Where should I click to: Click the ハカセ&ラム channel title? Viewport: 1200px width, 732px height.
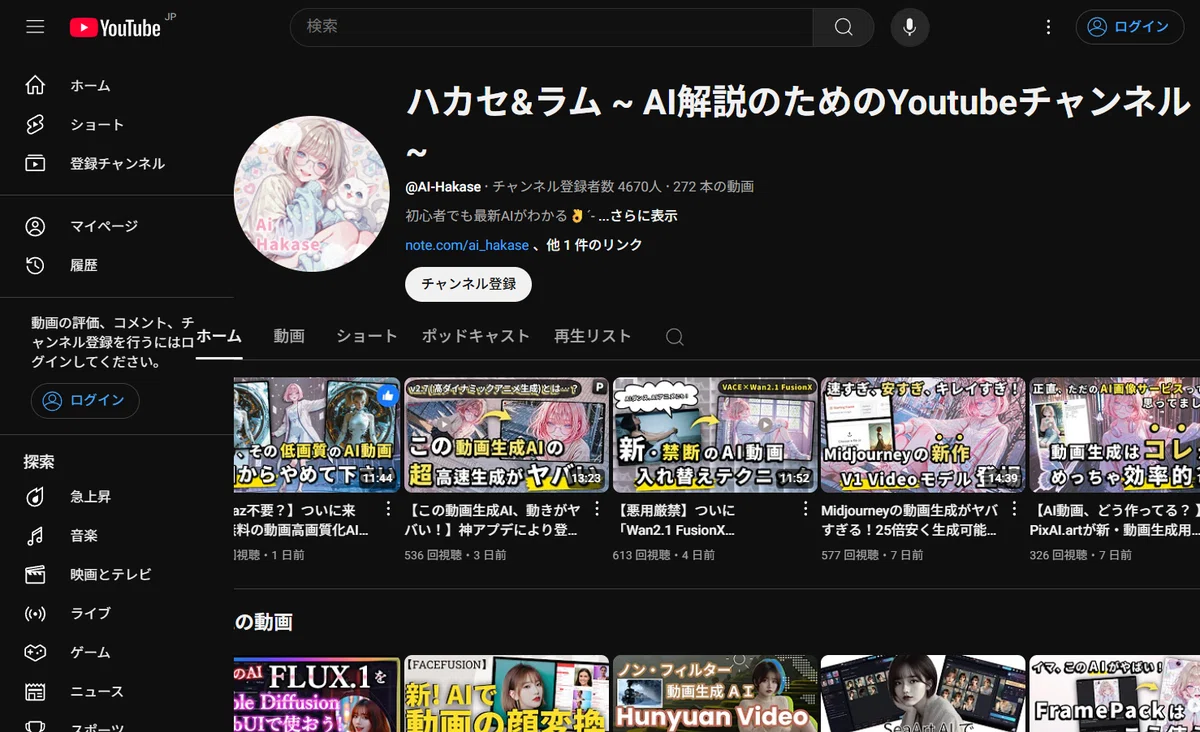pyautogui.click(x=798, y=124)
